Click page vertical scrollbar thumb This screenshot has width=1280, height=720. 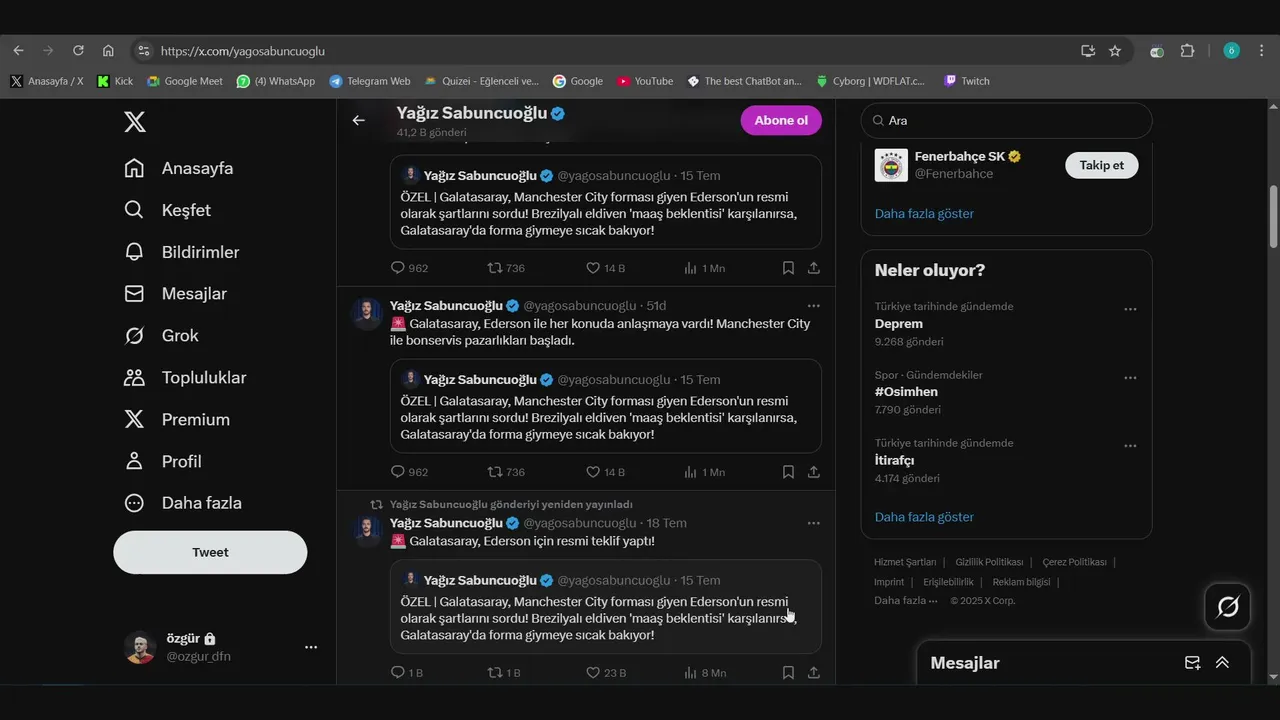click(x=1274, y=216)
